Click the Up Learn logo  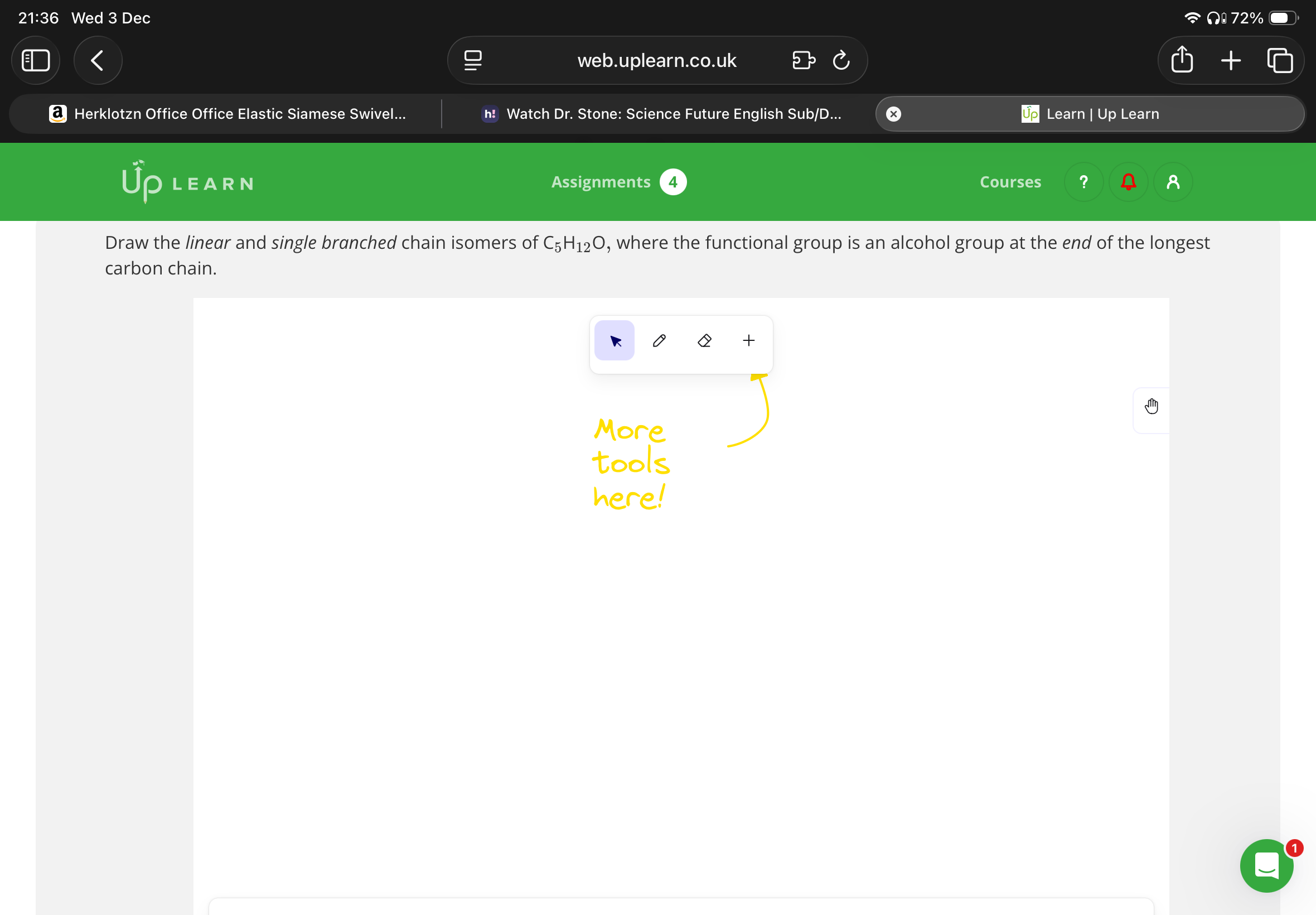[187, 182]
